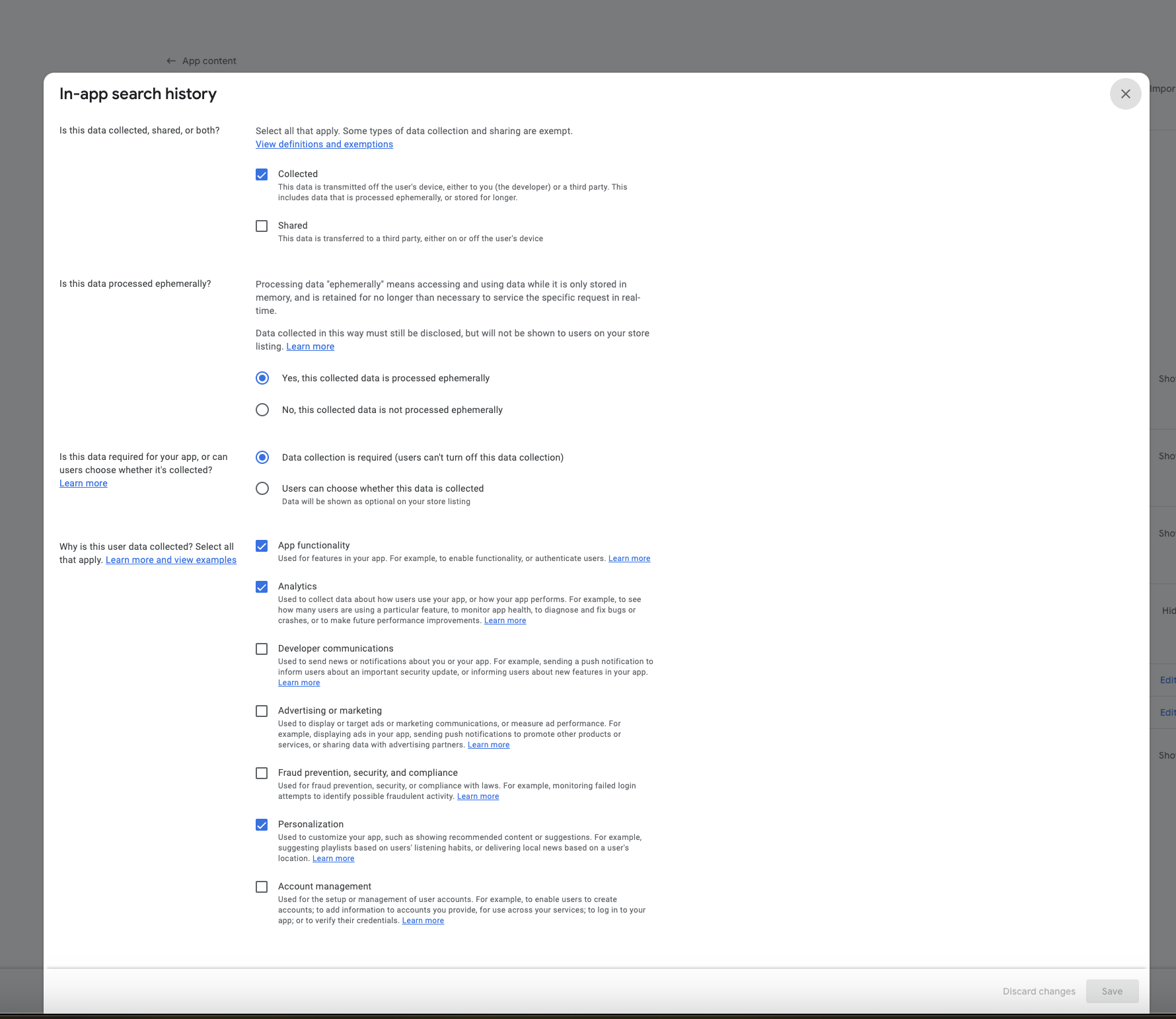The image size is (1176, 1019).
Task: Check the Developer communications checkbox
Action: point(262,648)
